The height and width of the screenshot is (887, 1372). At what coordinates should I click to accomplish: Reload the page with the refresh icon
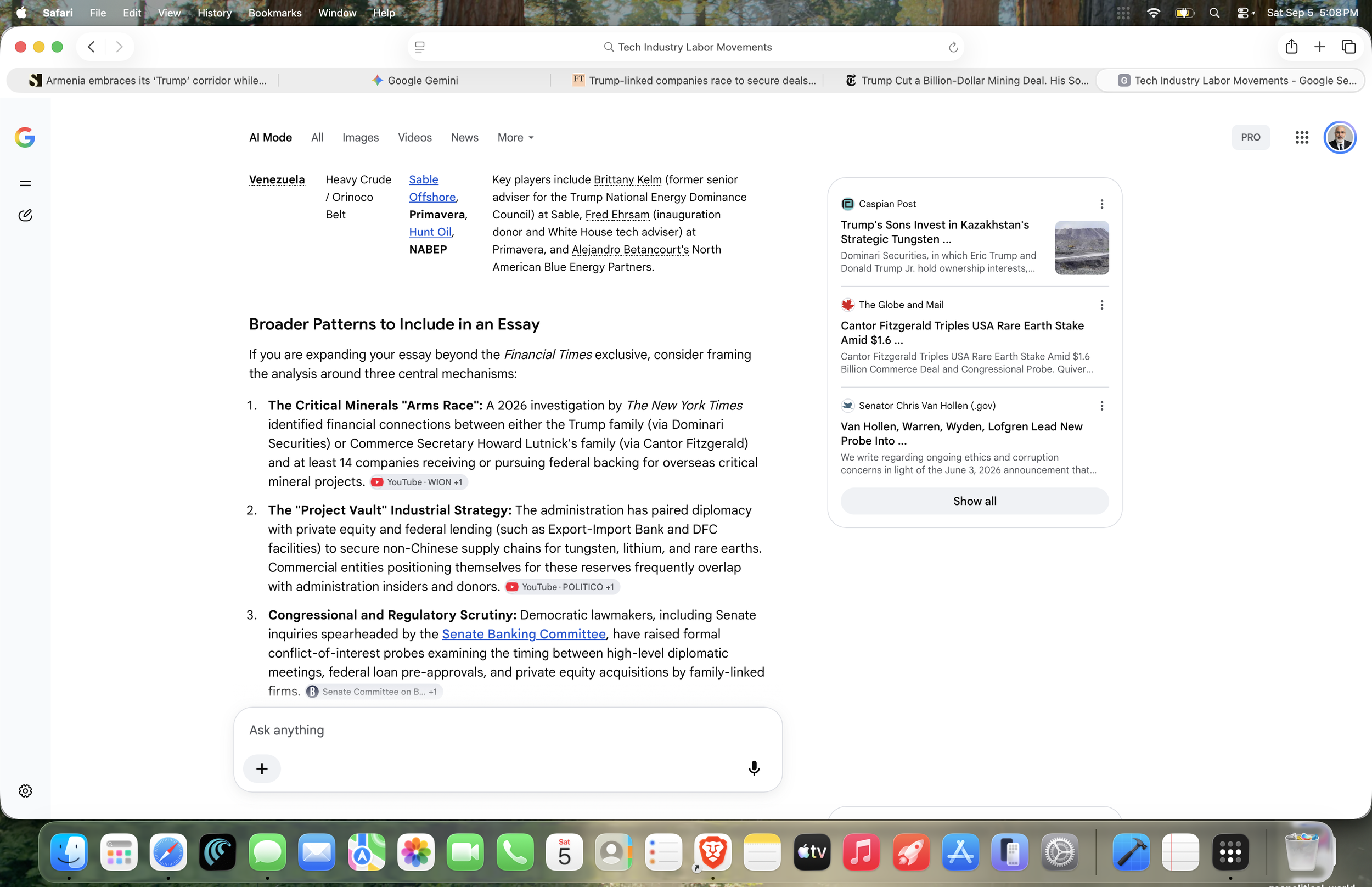pos(953,47)
